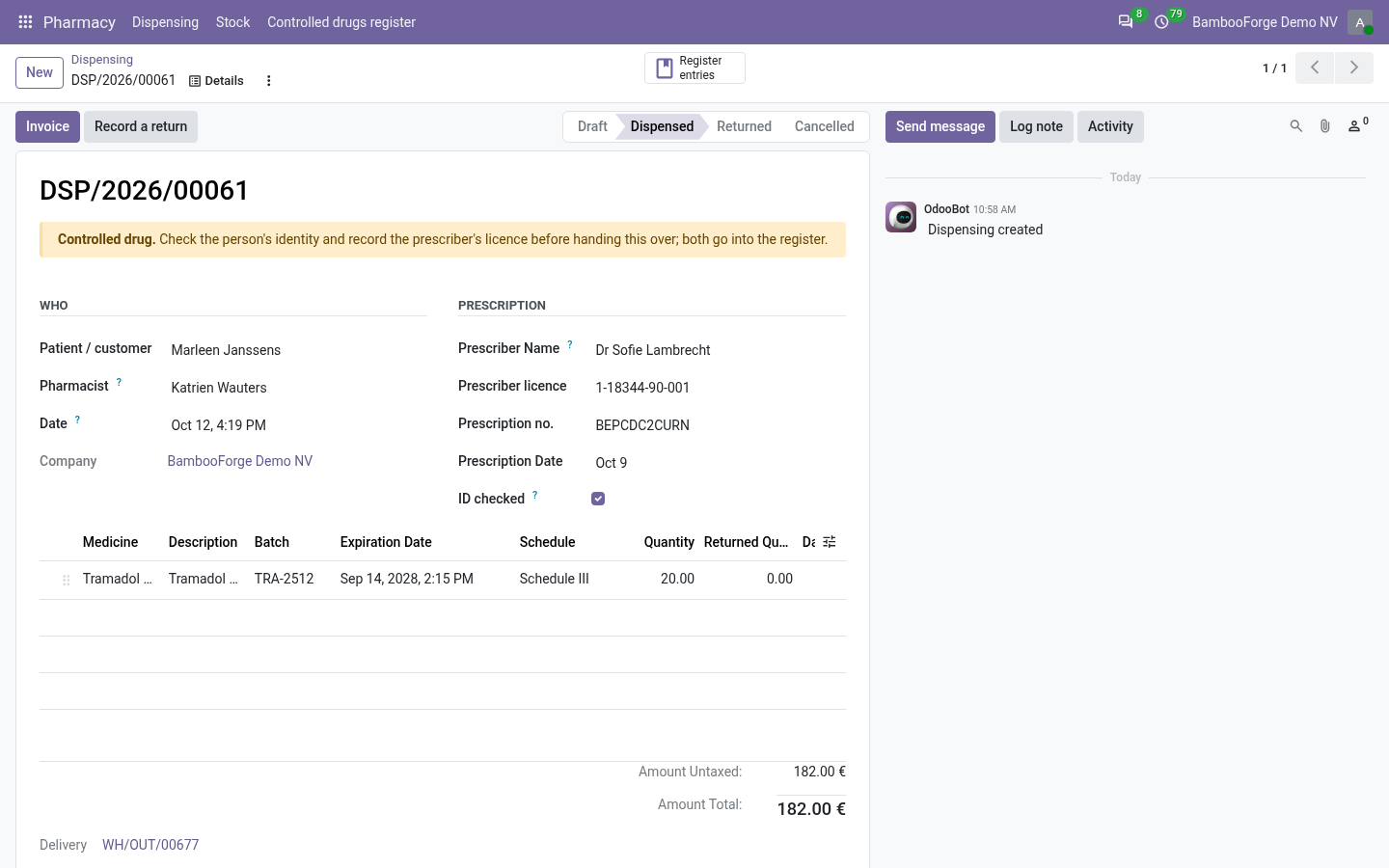Open the three-dot actions menu
The height and width of the screenshot is (868, 1389).
click(269, 81)
